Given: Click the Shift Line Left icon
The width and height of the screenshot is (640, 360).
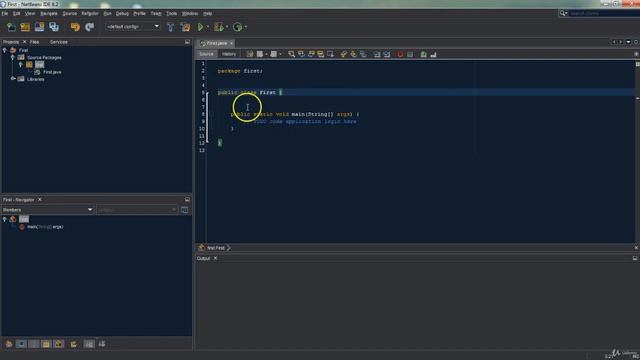Looking at the screenshot, I should 377,54.
